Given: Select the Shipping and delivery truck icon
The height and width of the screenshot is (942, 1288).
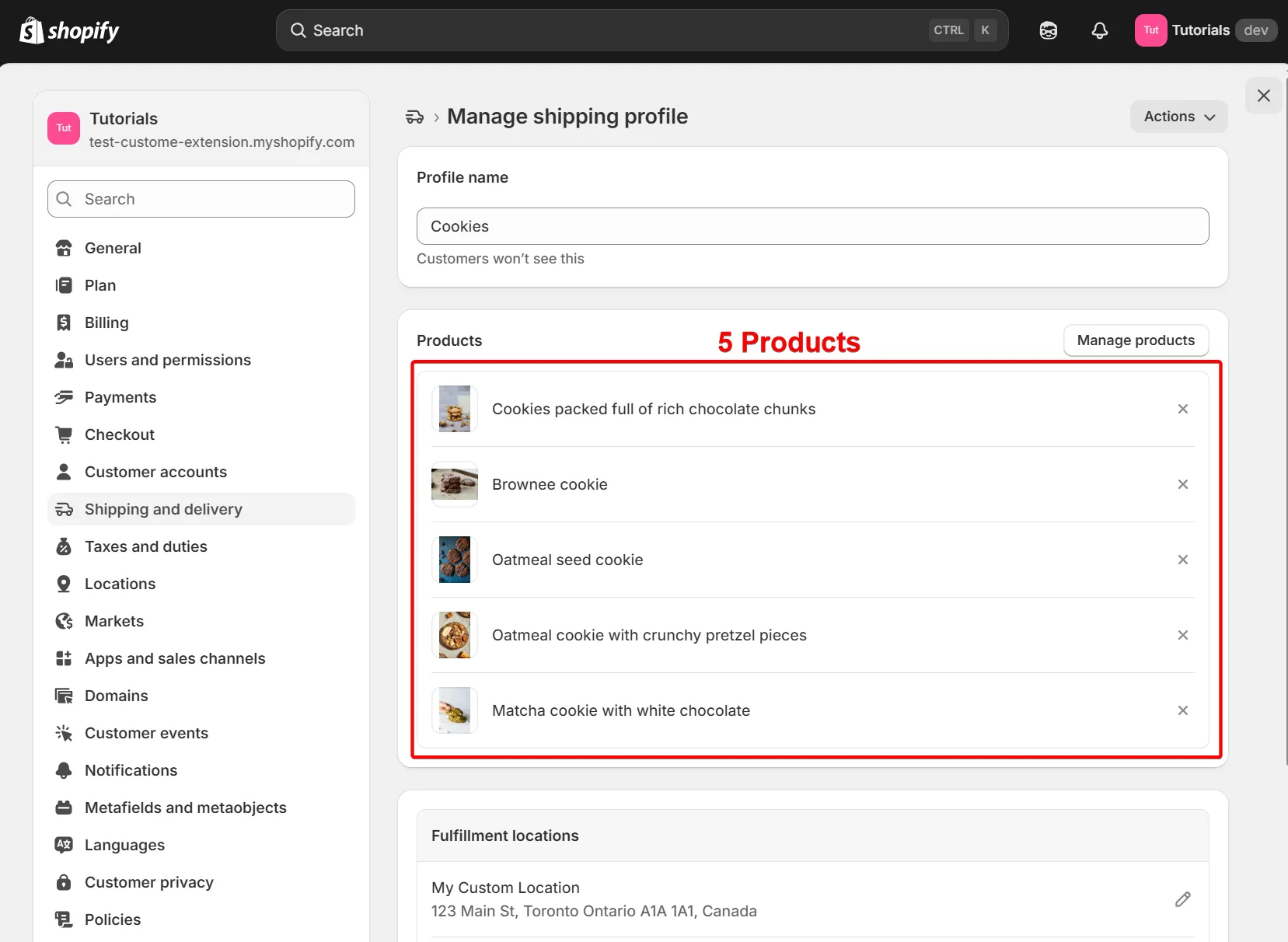Looking at the screenshot, I should [x=63, y=509].
